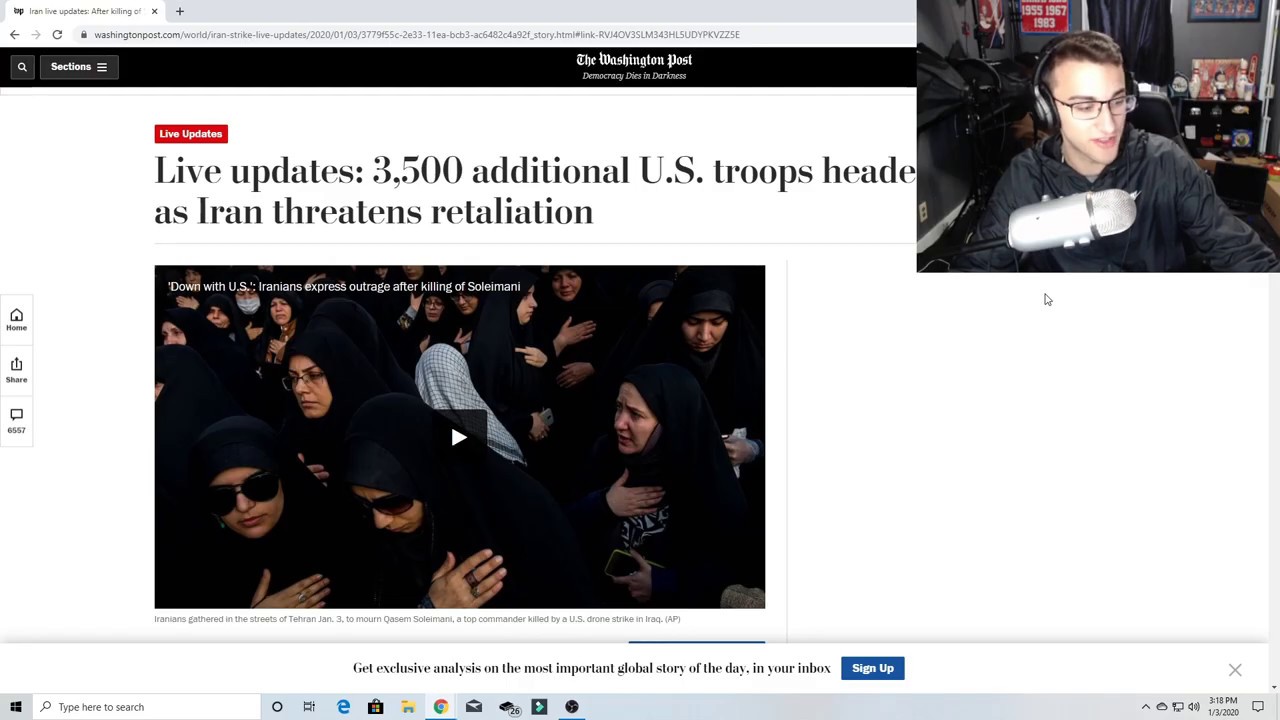The width and height of the screenshot is (1280, 720).
Task: Click the Home icon in left sidebar
Action: click(16, 320)
